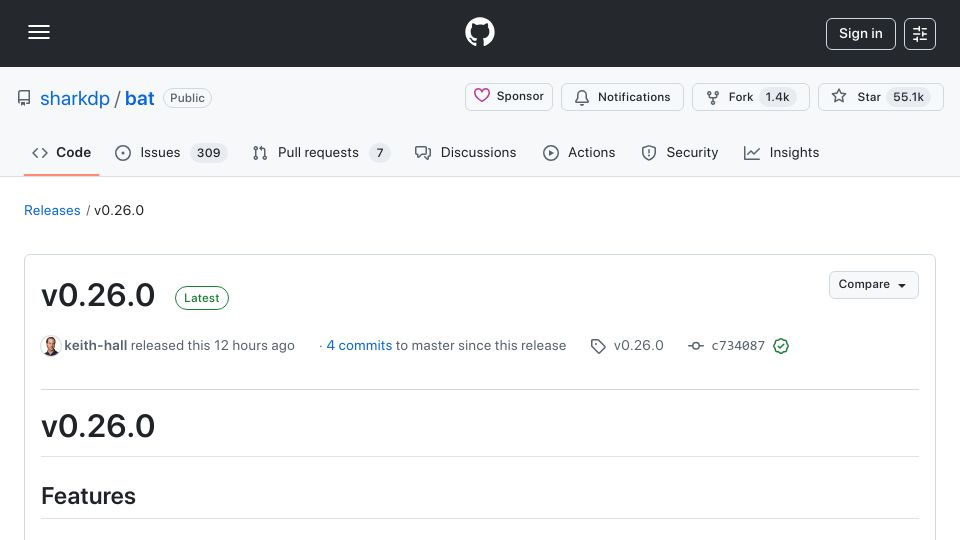
Task: Star the bat repository
Action: pos(880,97)
